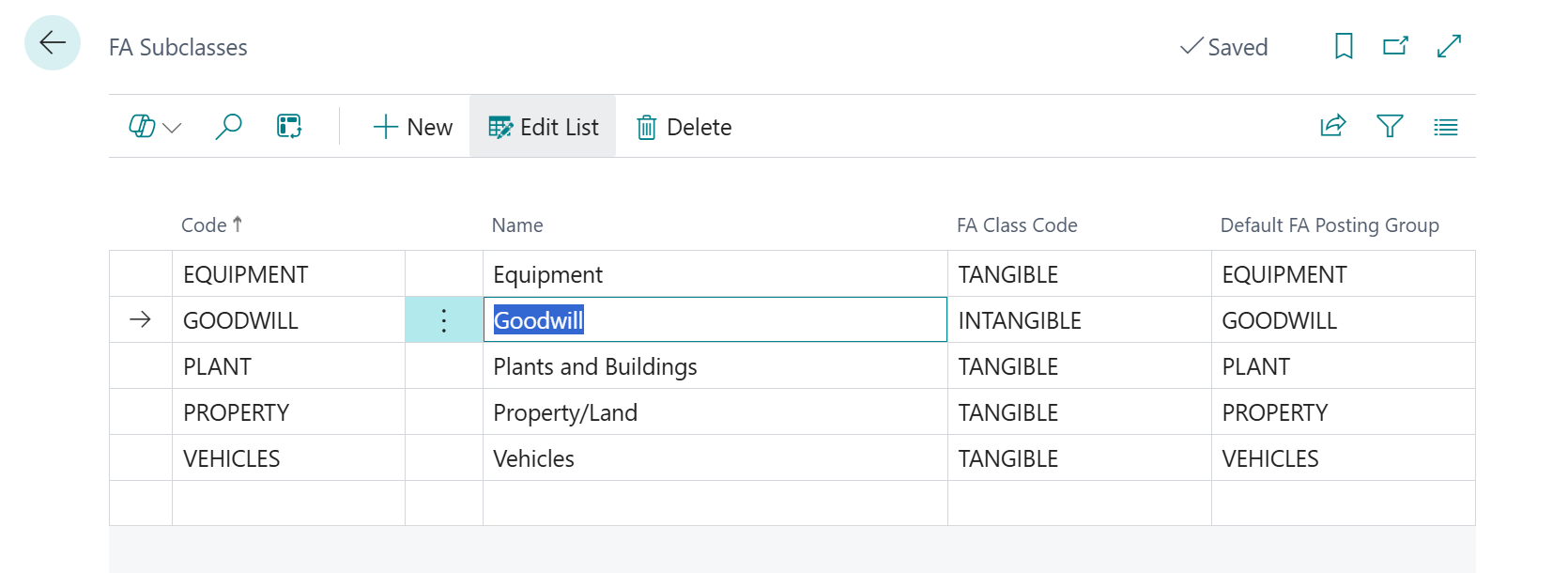Open row options for GOODWILL

tap(444, 320)
